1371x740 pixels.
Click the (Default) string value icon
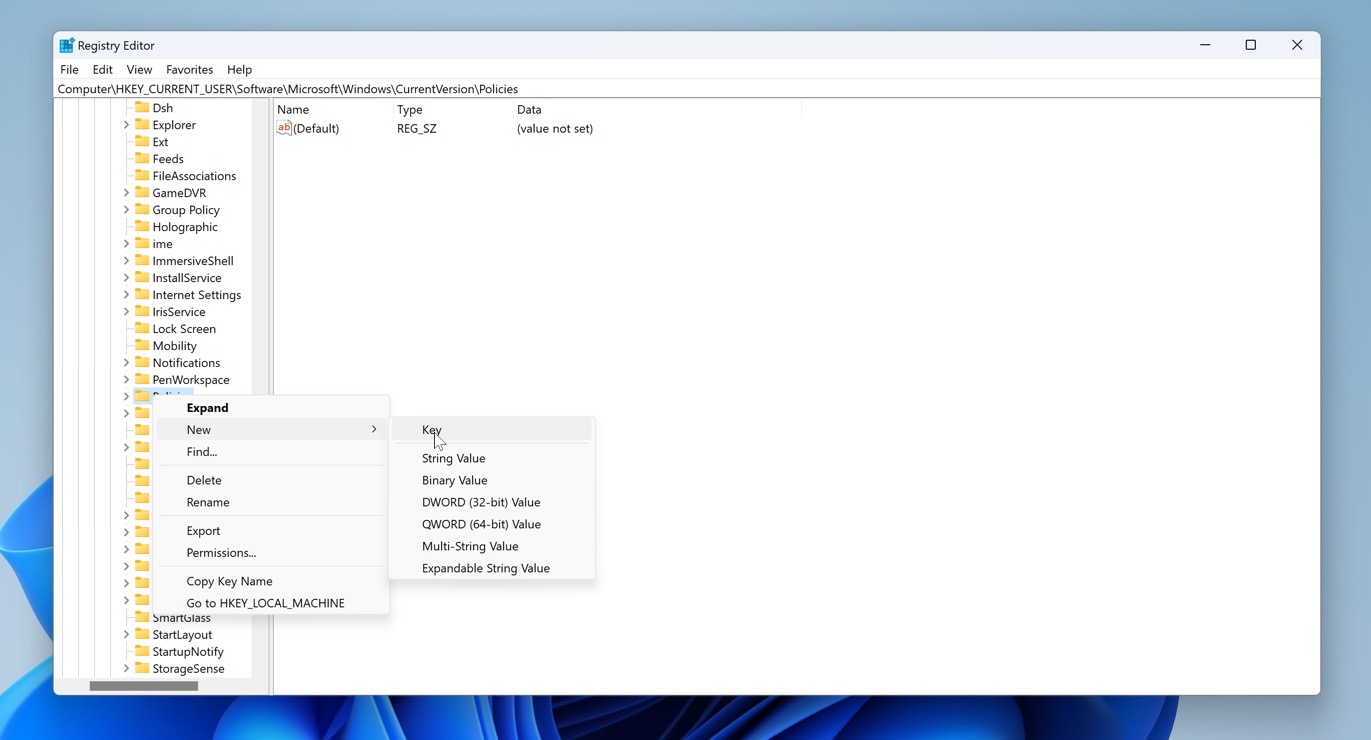(284, 128)
